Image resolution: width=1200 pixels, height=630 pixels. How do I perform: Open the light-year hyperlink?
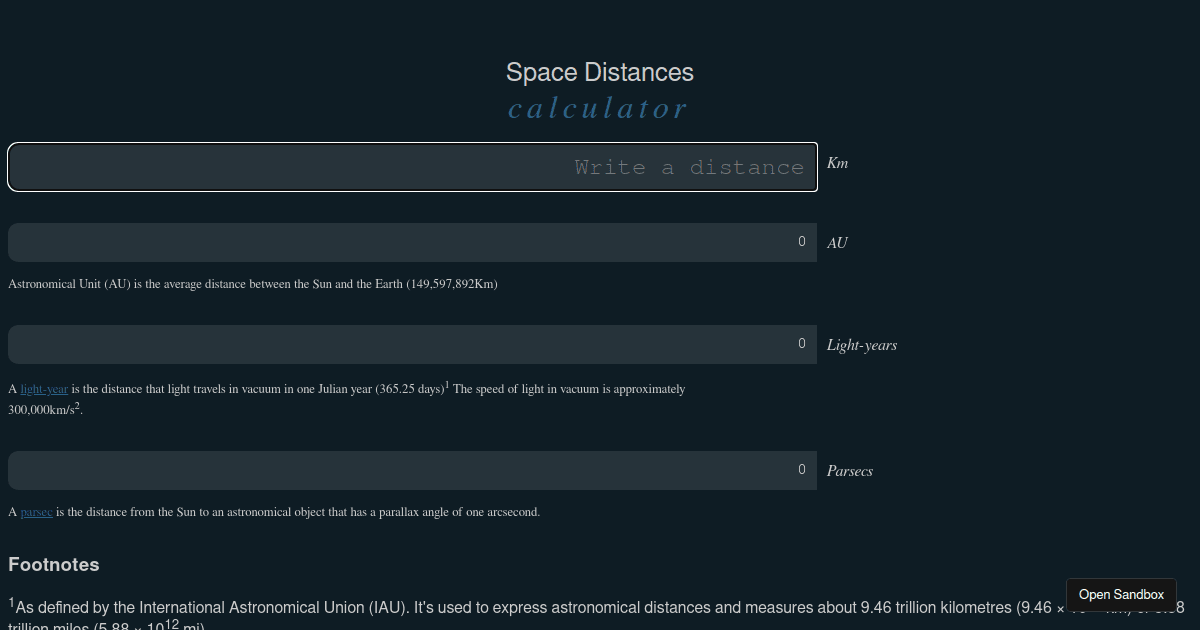tap(44, 389)
